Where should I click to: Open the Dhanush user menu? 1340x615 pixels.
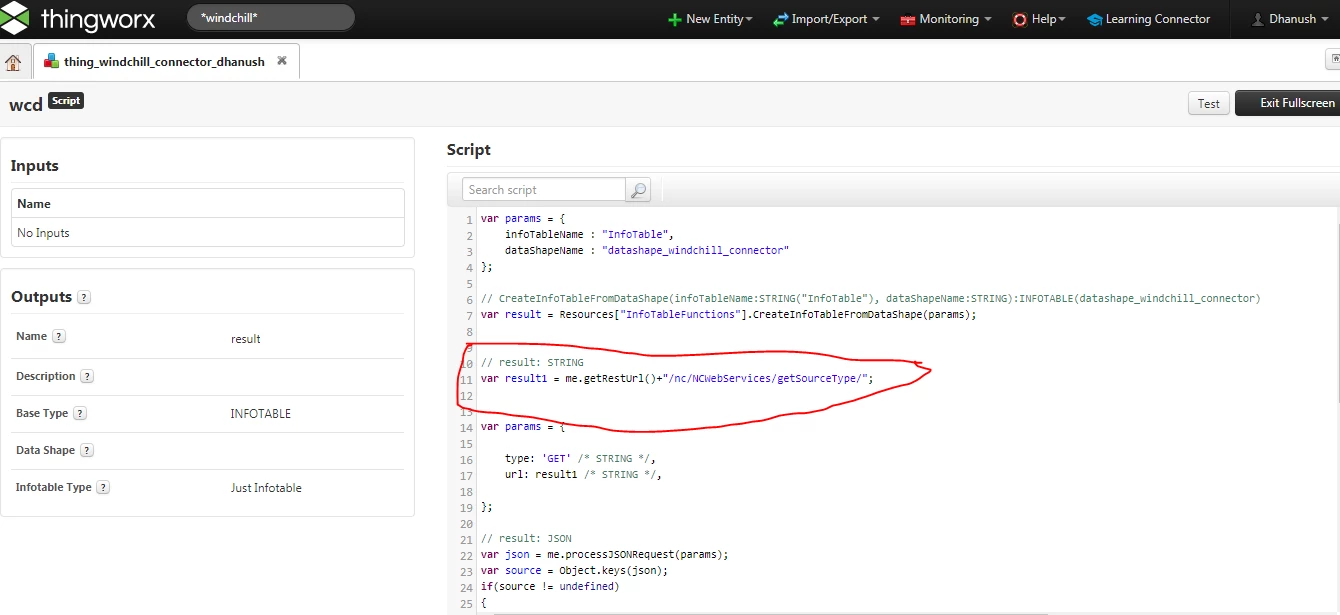1290,19
